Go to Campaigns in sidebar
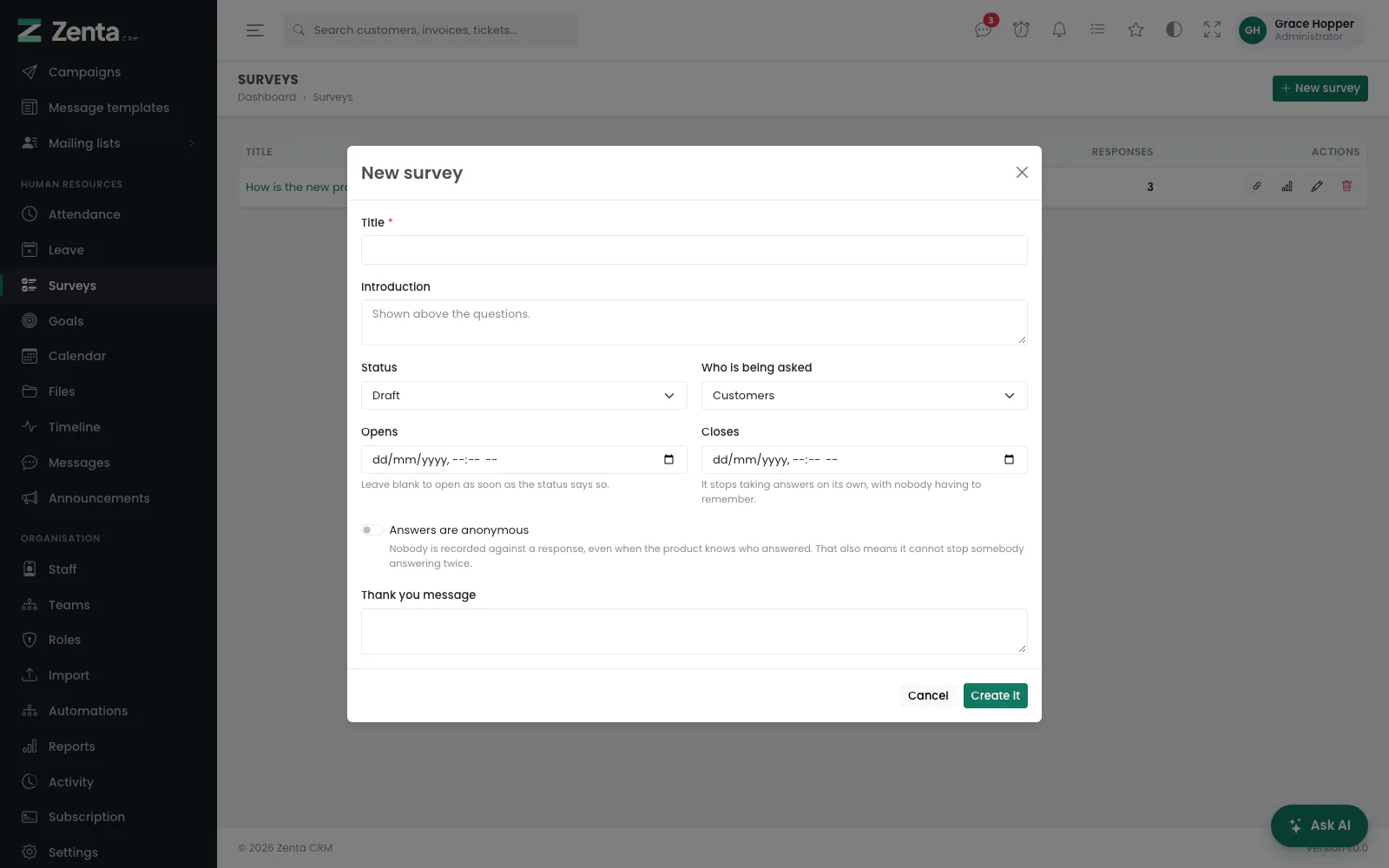Image resolution: width=1389 pixels, height=868 pixels. point(109,72)
